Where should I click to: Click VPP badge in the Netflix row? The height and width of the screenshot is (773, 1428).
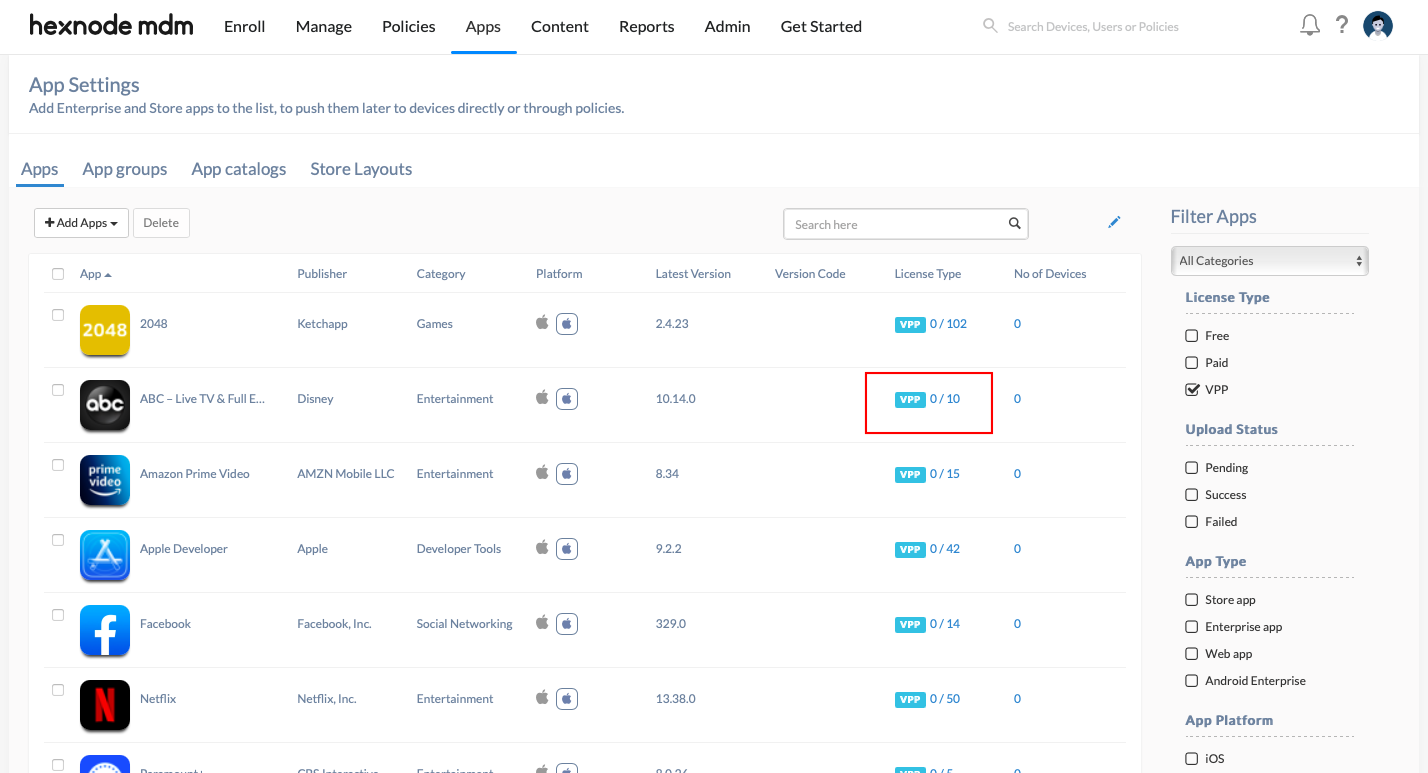(x=910, y=699)
